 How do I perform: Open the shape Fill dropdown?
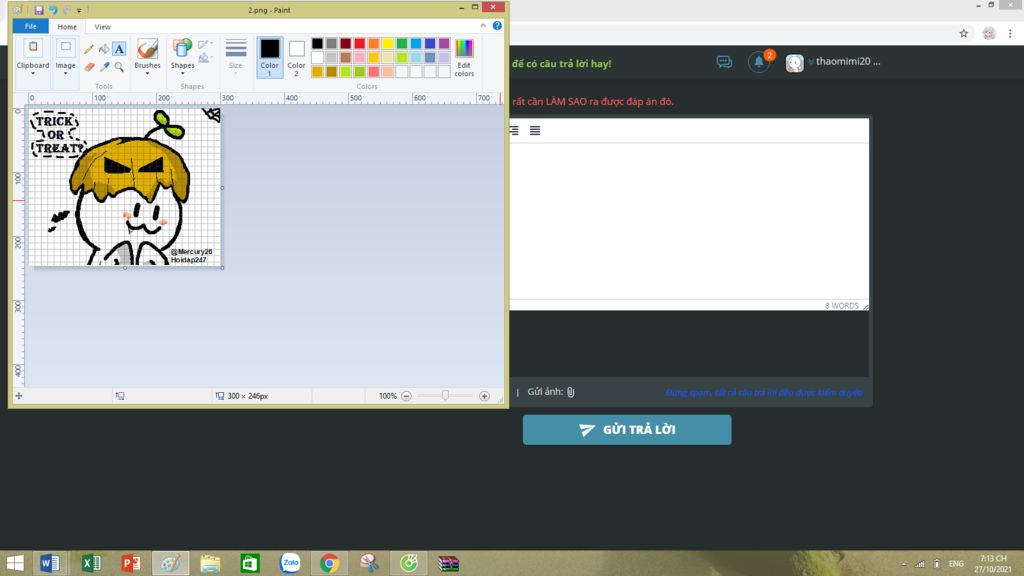(x=205, y=59)
